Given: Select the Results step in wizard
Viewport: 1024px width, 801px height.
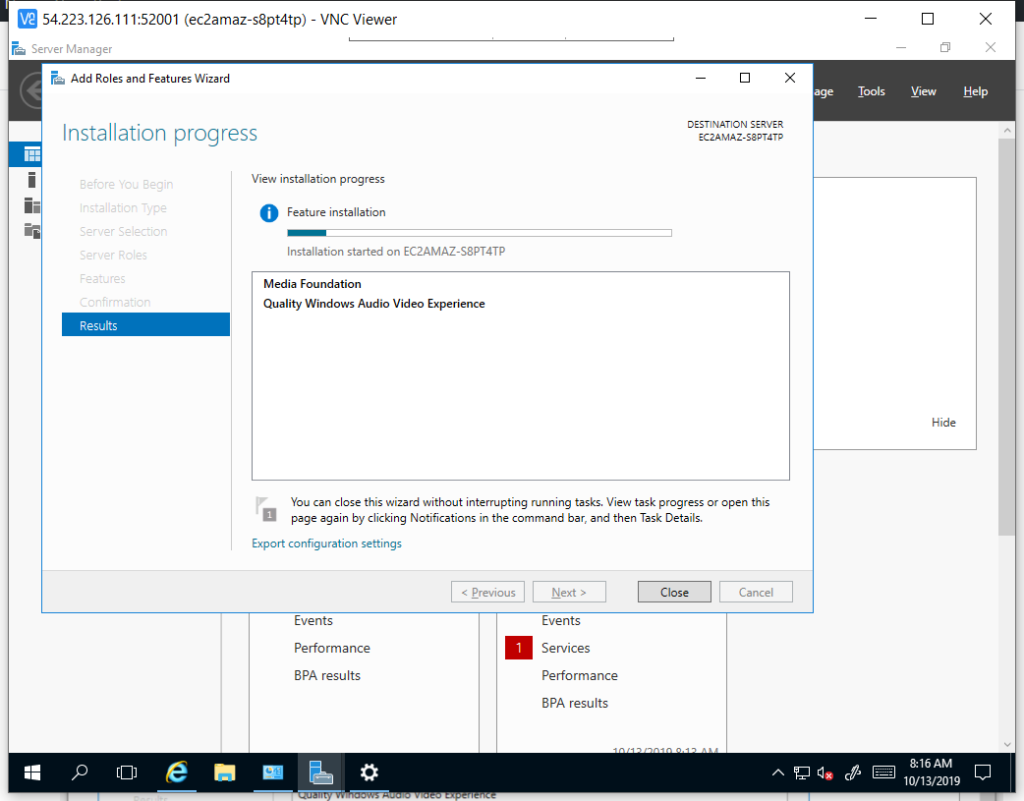Looking at the screenshot, I should pyautogui.click(x=146, y=325).
